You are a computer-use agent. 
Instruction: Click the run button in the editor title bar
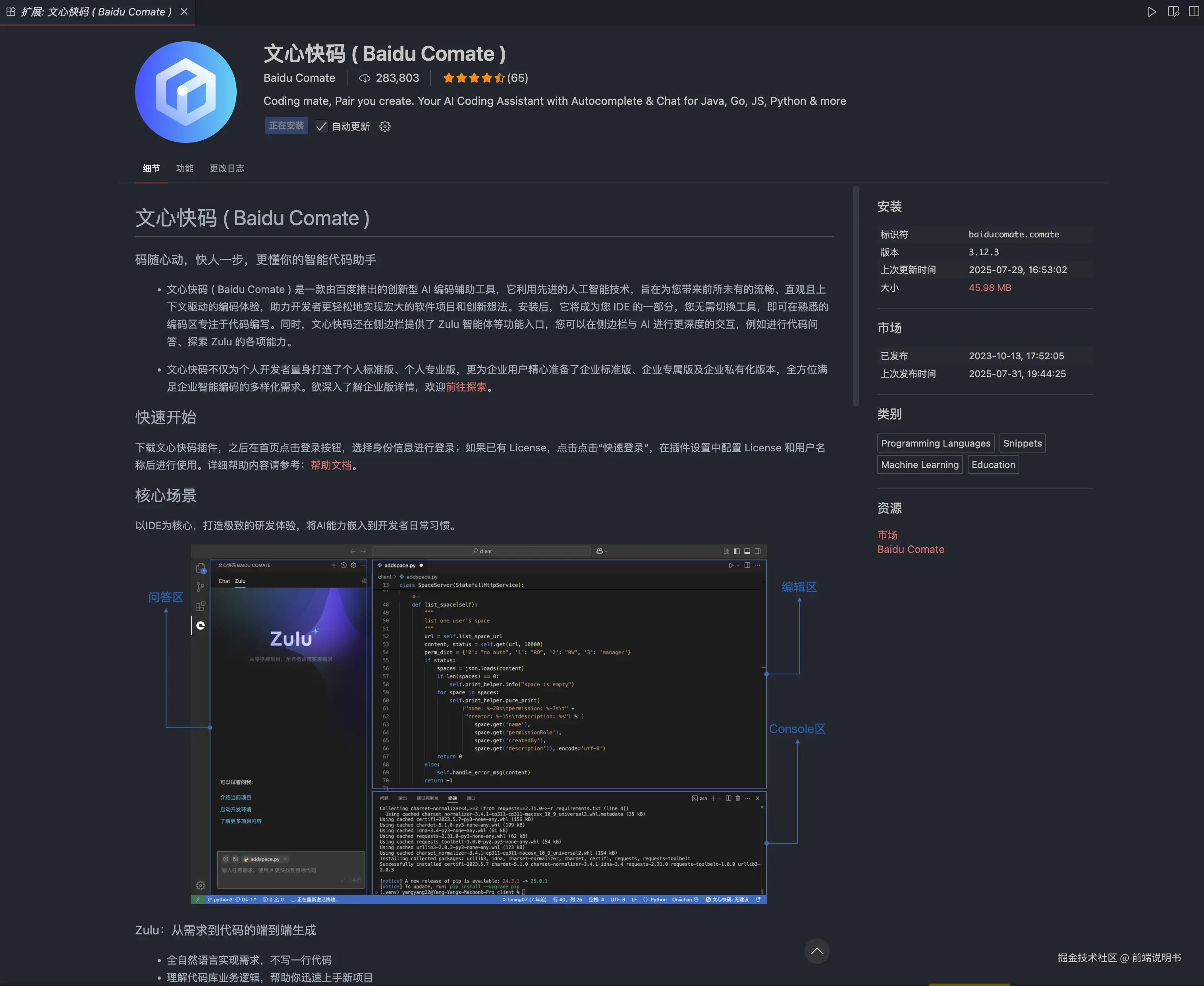click(1152, 12)
